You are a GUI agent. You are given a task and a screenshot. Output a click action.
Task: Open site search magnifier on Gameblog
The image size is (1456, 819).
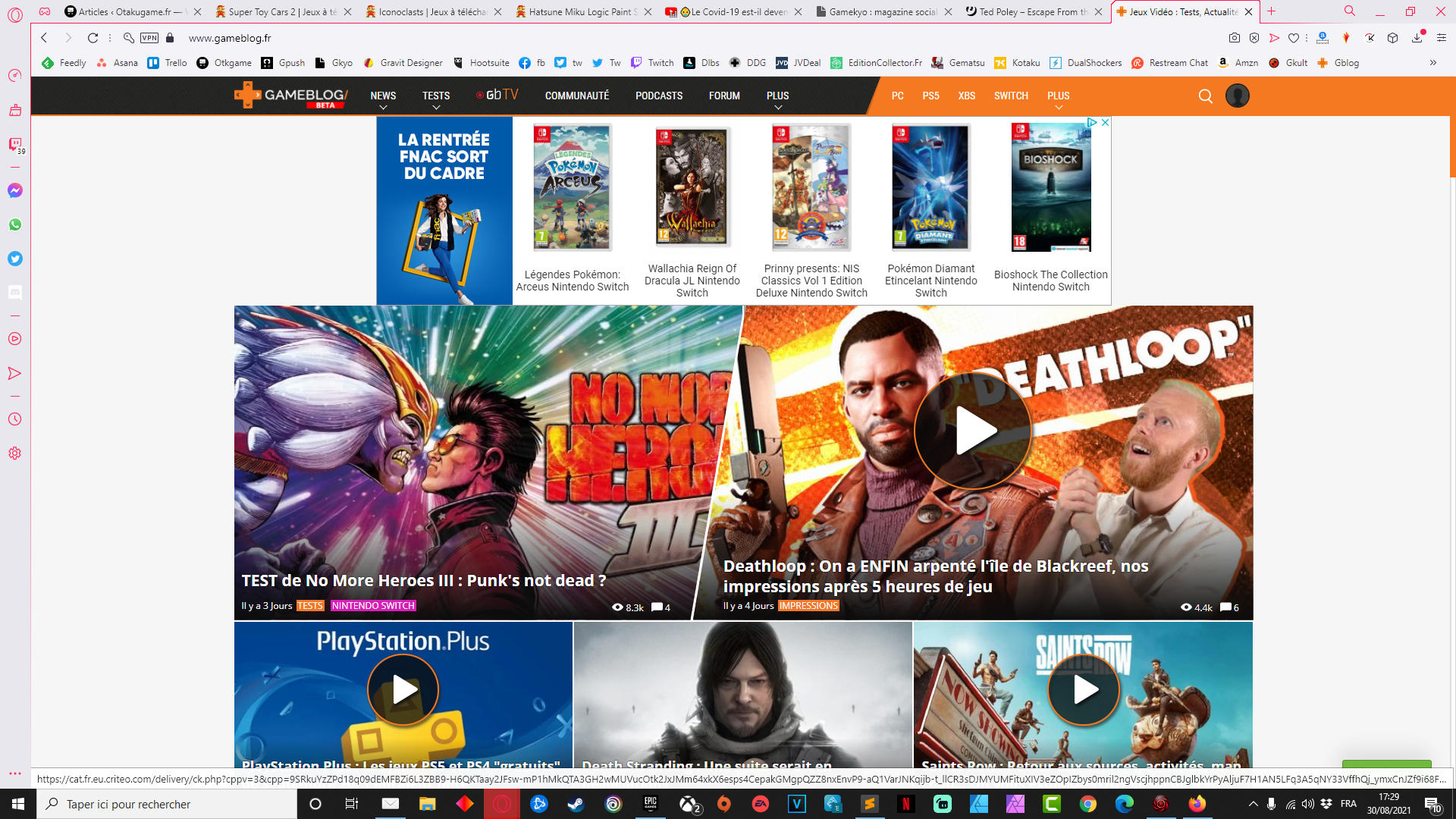click(1205, 96)
